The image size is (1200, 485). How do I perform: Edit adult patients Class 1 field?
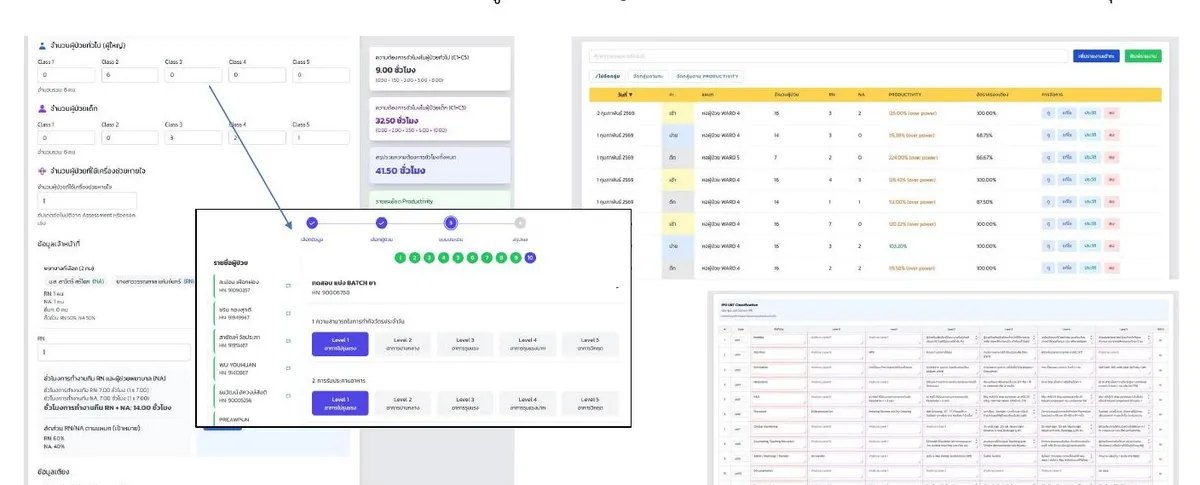(x=65, y=76)
